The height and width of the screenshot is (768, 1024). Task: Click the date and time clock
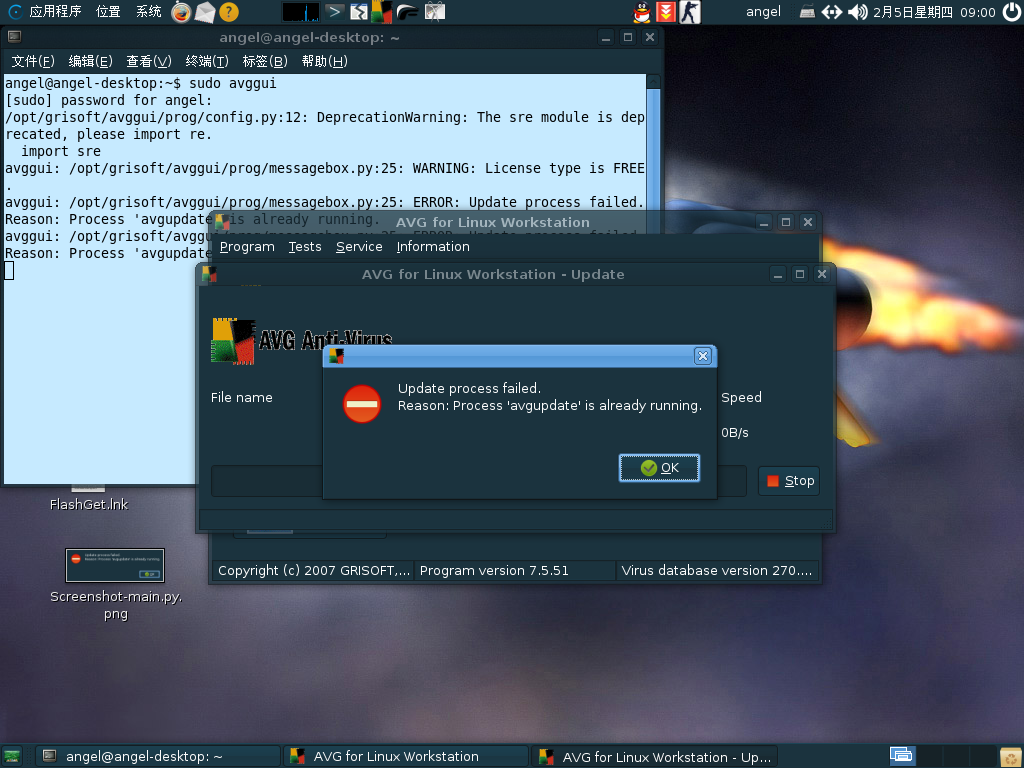click(x=934, y=12)
